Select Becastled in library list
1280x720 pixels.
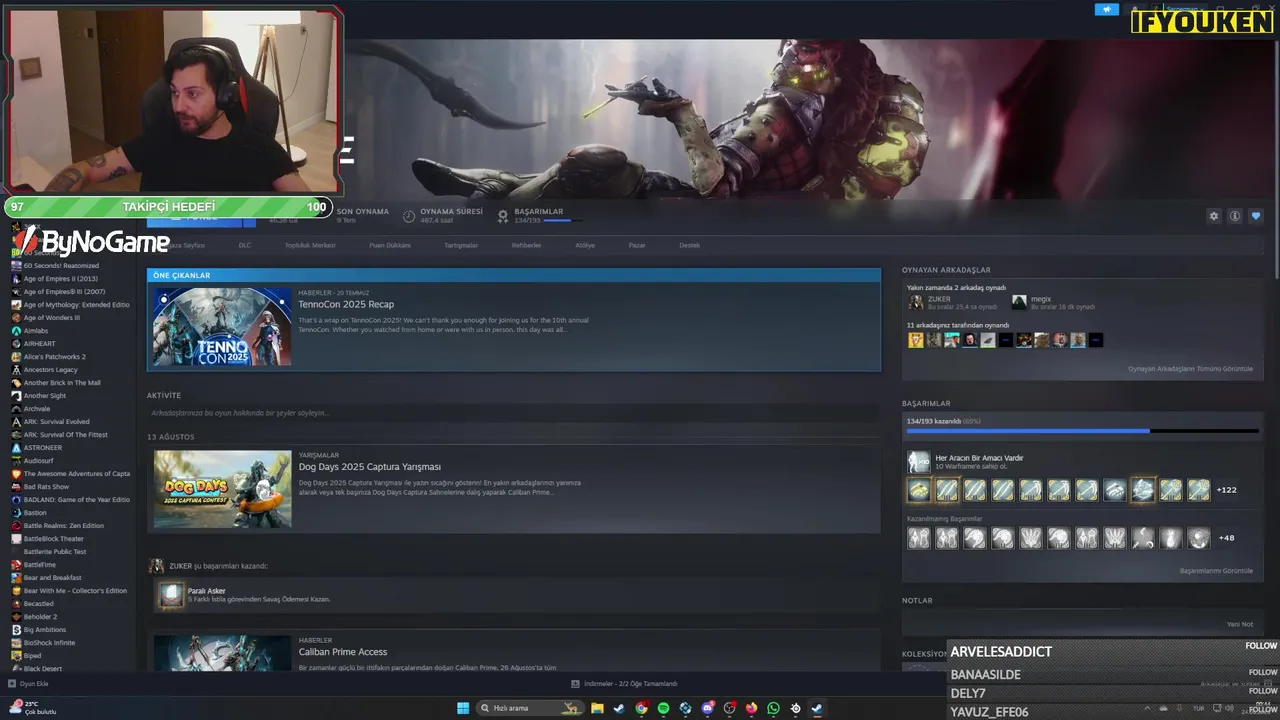coord(39,604)
